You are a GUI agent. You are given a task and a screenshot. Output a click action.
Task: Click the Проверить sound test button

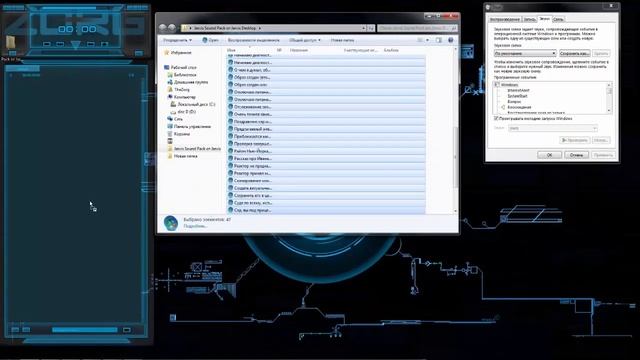pos(575,140)
